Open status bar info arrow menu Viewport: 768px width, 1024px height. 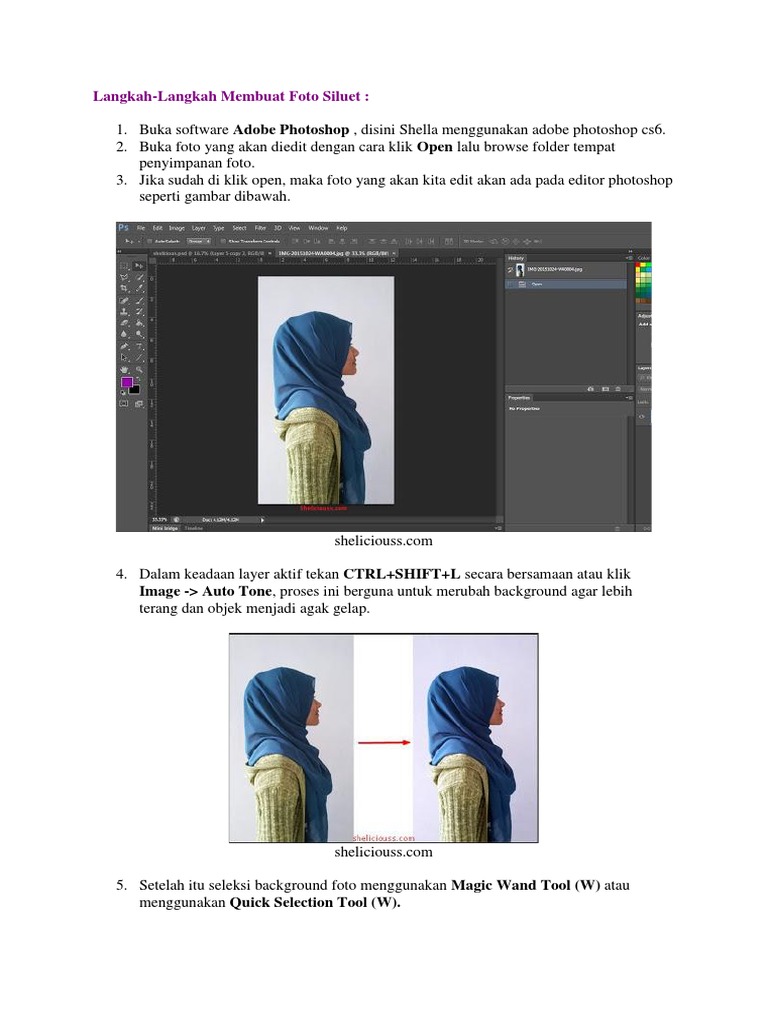263,520
